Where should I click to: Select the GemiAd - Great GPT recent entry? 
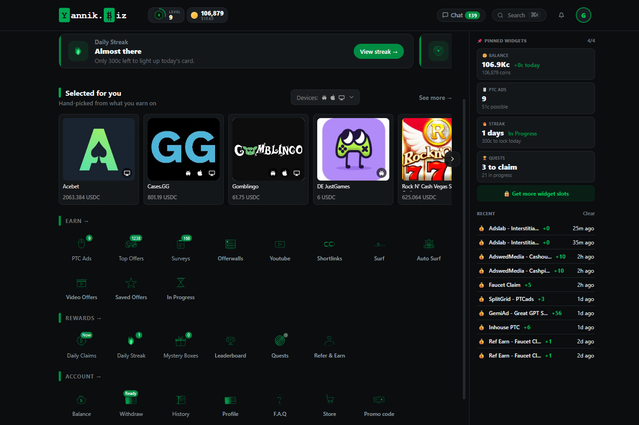click(536, 313)
